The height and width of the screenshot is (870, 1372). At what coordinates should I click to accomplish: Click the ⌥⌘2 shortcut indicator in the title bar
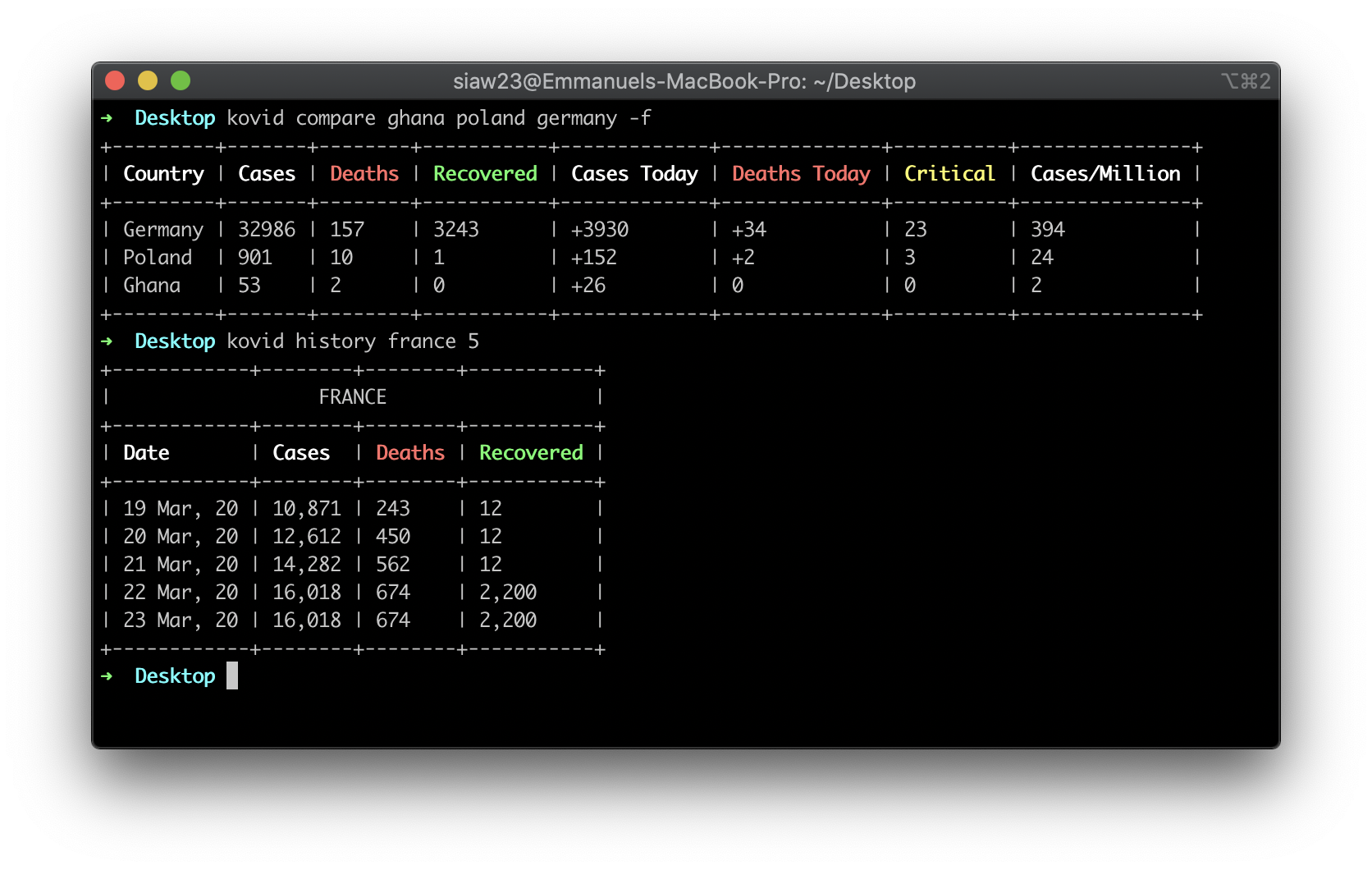[1246, 81]
